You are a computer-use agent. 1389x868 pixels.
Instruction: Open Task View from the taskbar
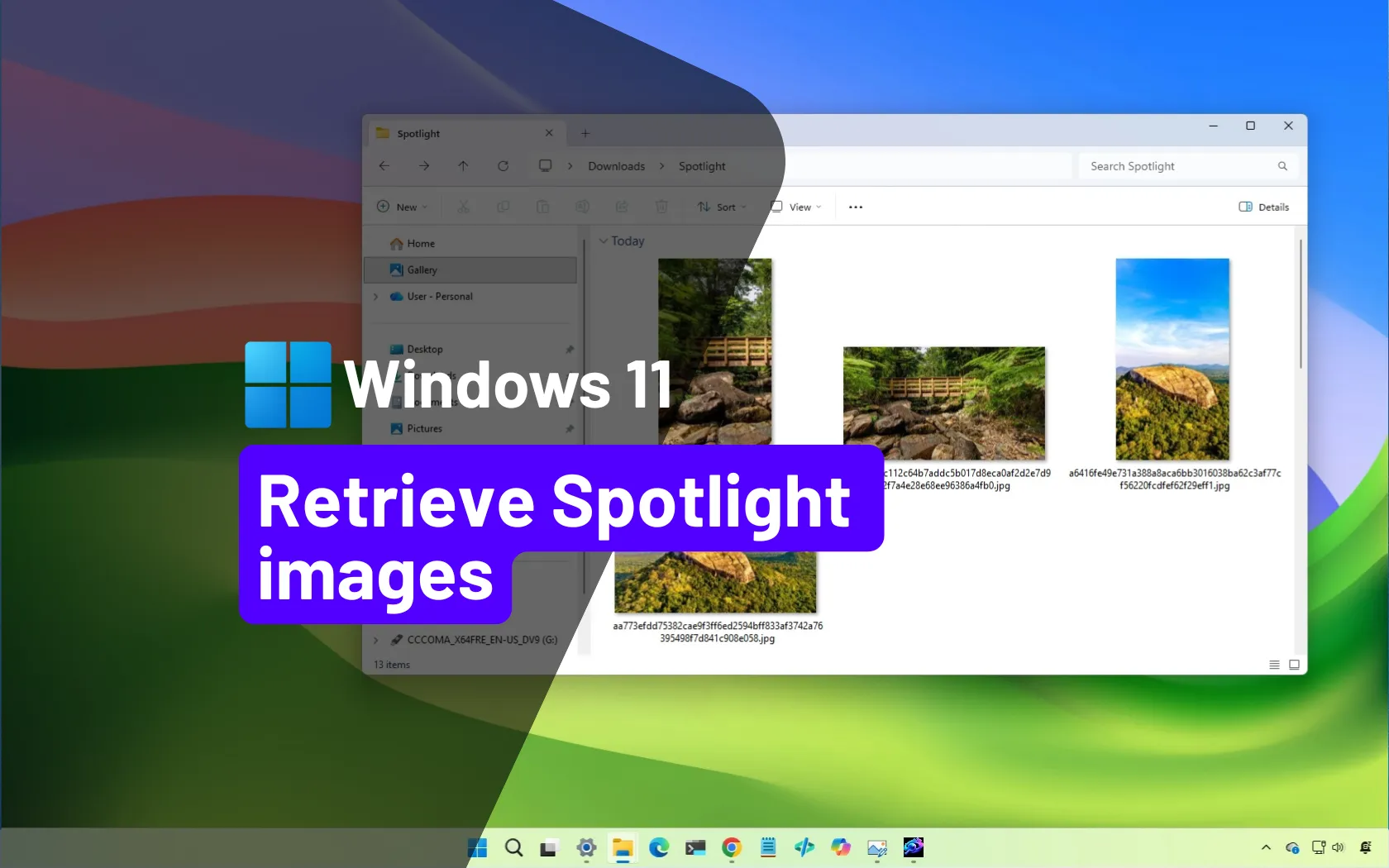(550, 847)
